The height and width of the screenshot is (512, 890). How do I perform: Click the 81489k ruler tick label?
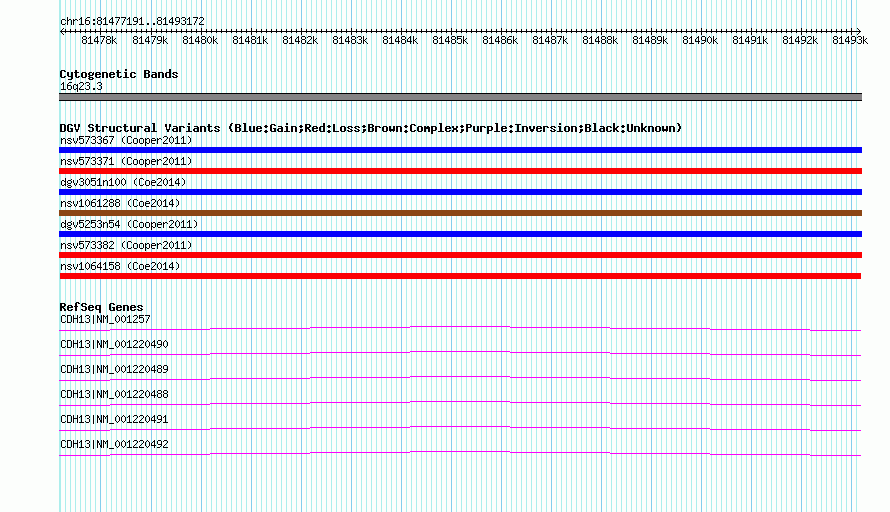650,40
